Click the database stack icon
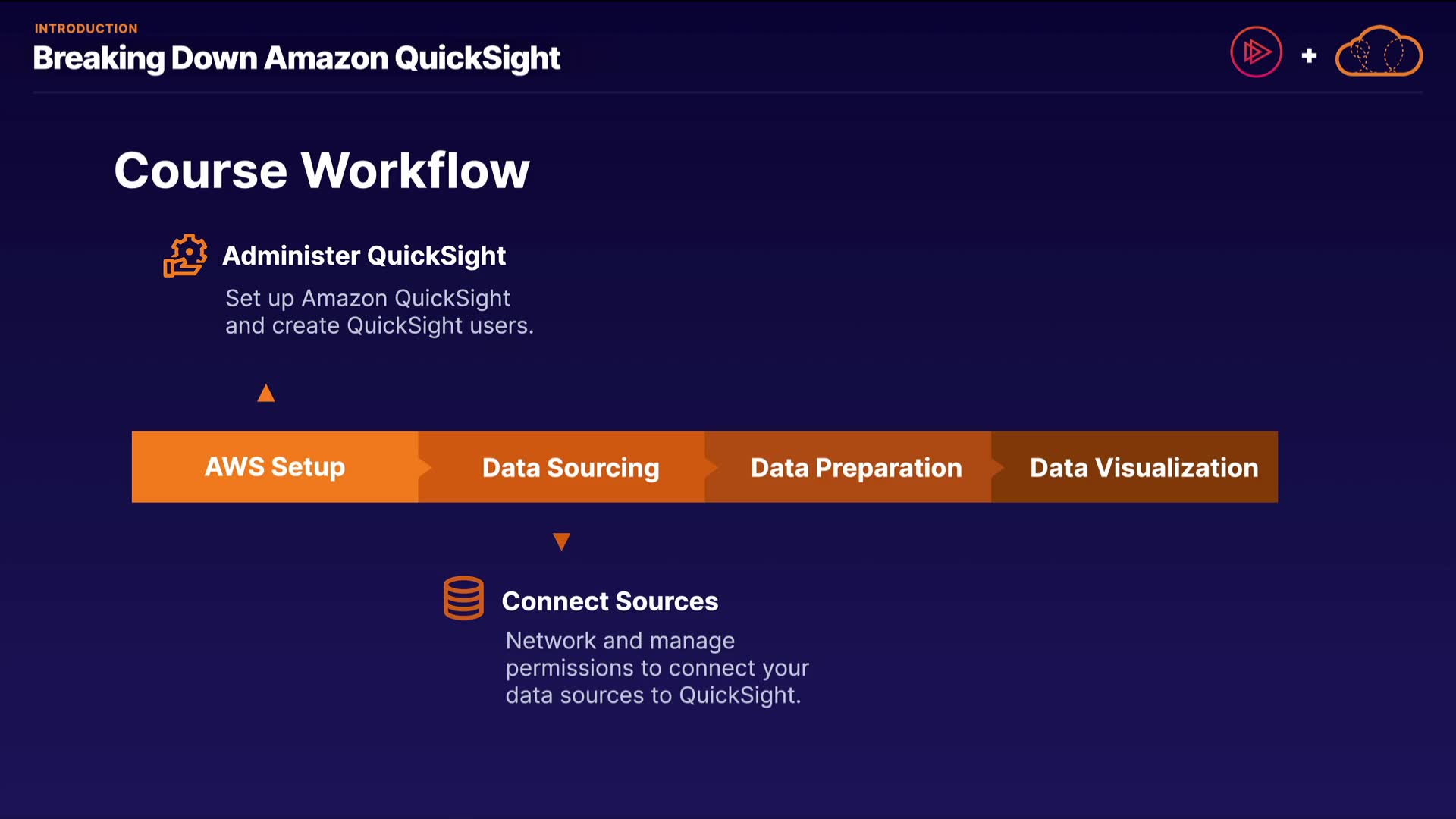Image resolution: width=1456 pixels, height=819 pixels. (463, 598)
